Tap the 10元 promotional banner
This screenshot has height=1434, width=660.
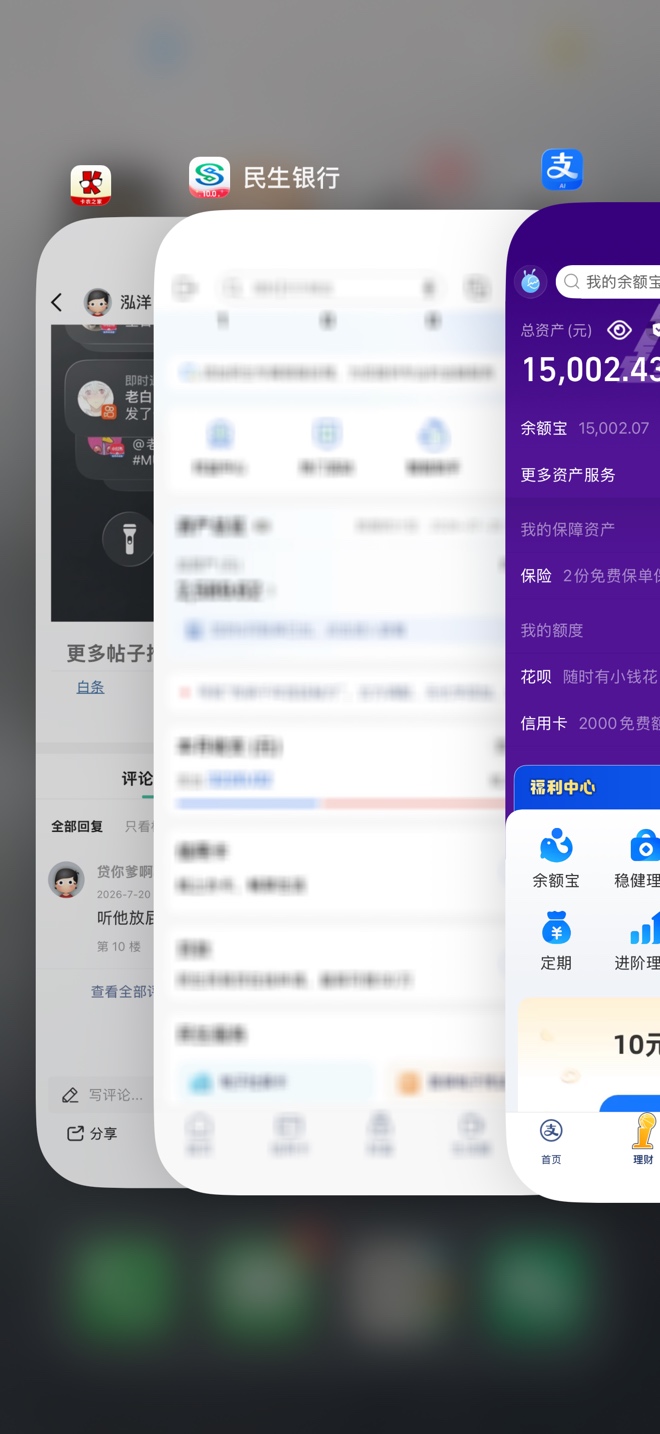pos(589,1055)
